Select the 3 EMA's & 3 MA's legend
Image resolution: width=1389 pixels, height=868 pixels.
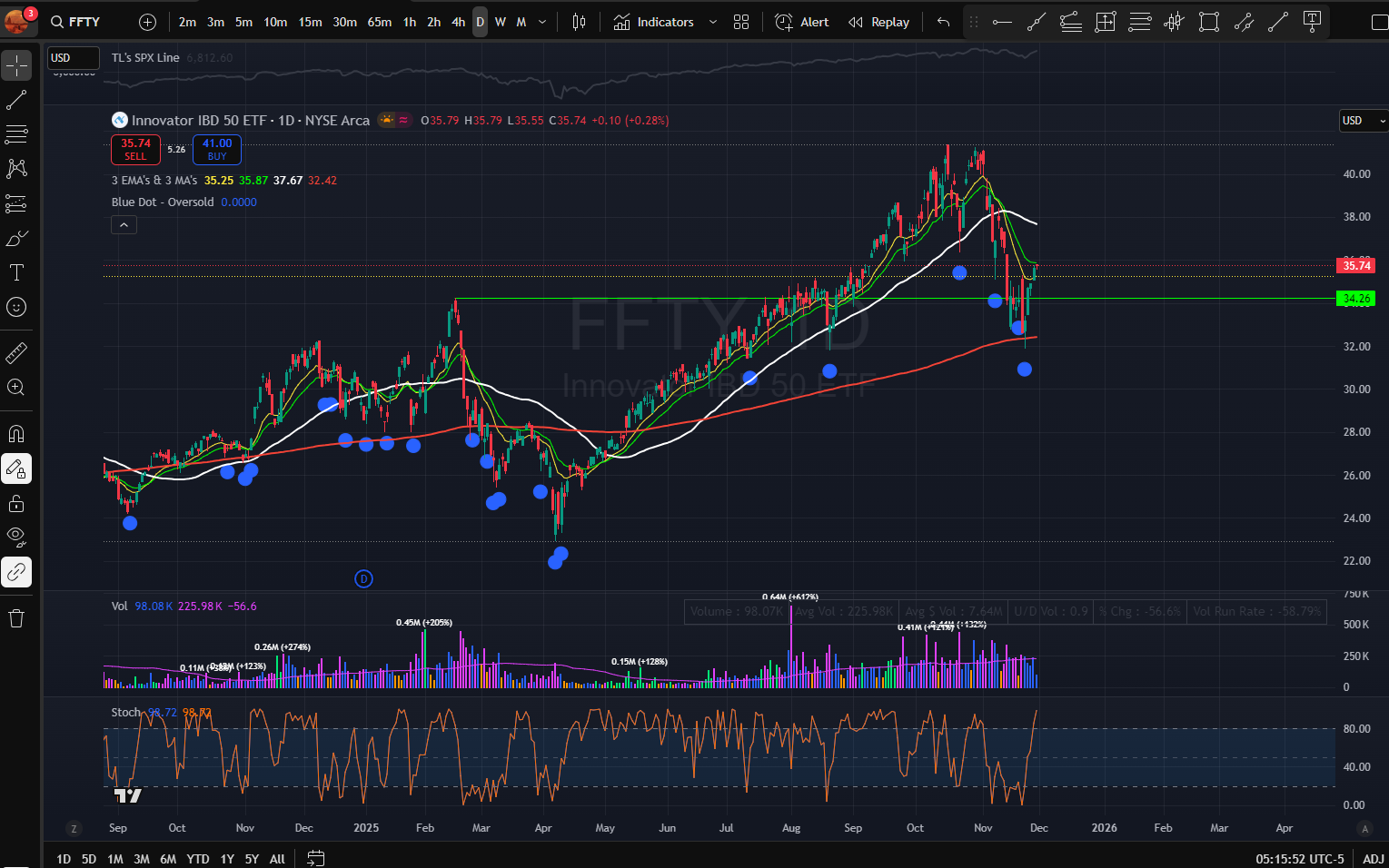(x=154, y=181)
